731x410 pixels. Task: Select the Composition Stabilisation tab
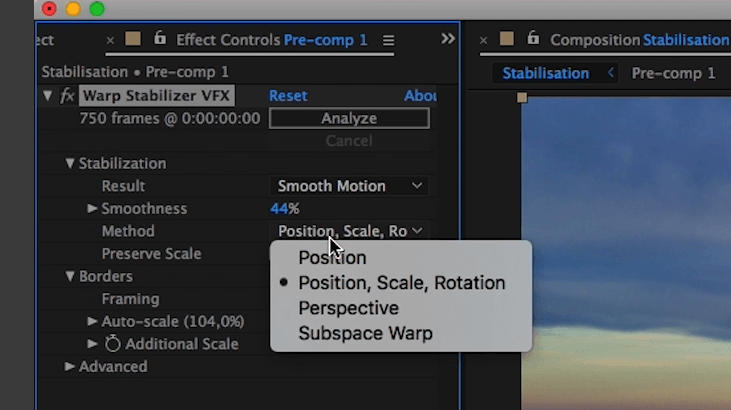click(x=640, y=40)
